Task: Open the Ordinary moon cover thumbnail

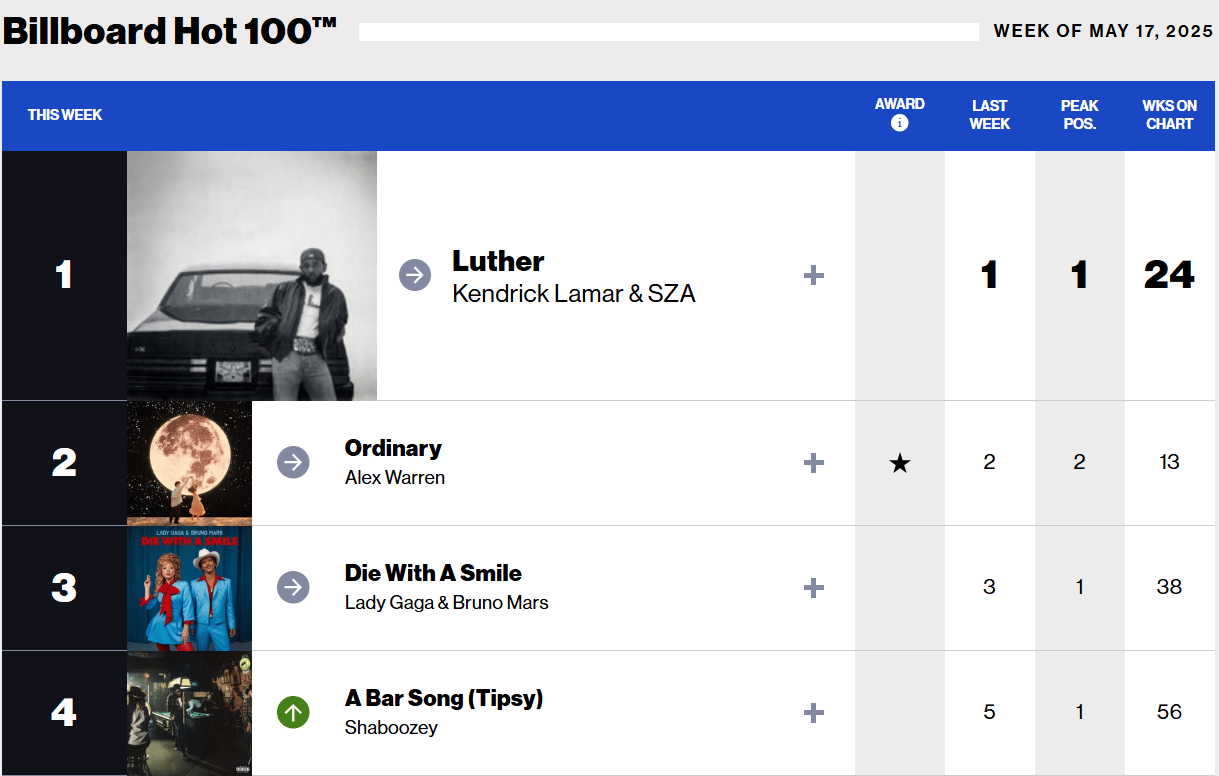Action: pyautogui.click(x=189, y=463)
